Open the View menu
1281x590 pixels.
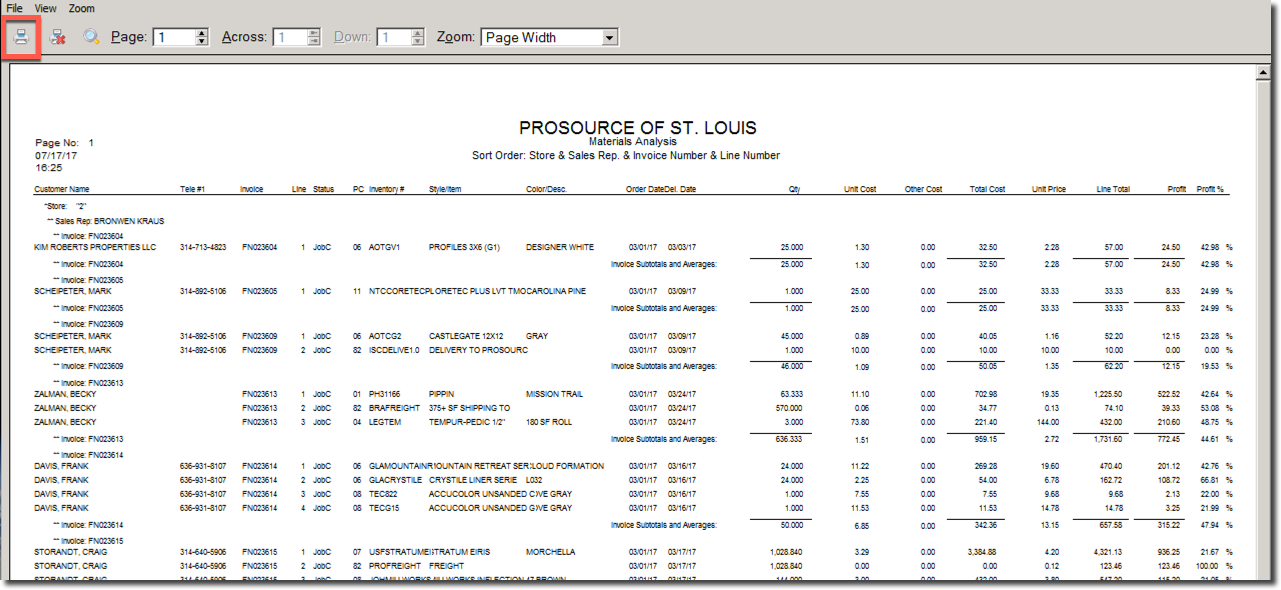(46, 8)
